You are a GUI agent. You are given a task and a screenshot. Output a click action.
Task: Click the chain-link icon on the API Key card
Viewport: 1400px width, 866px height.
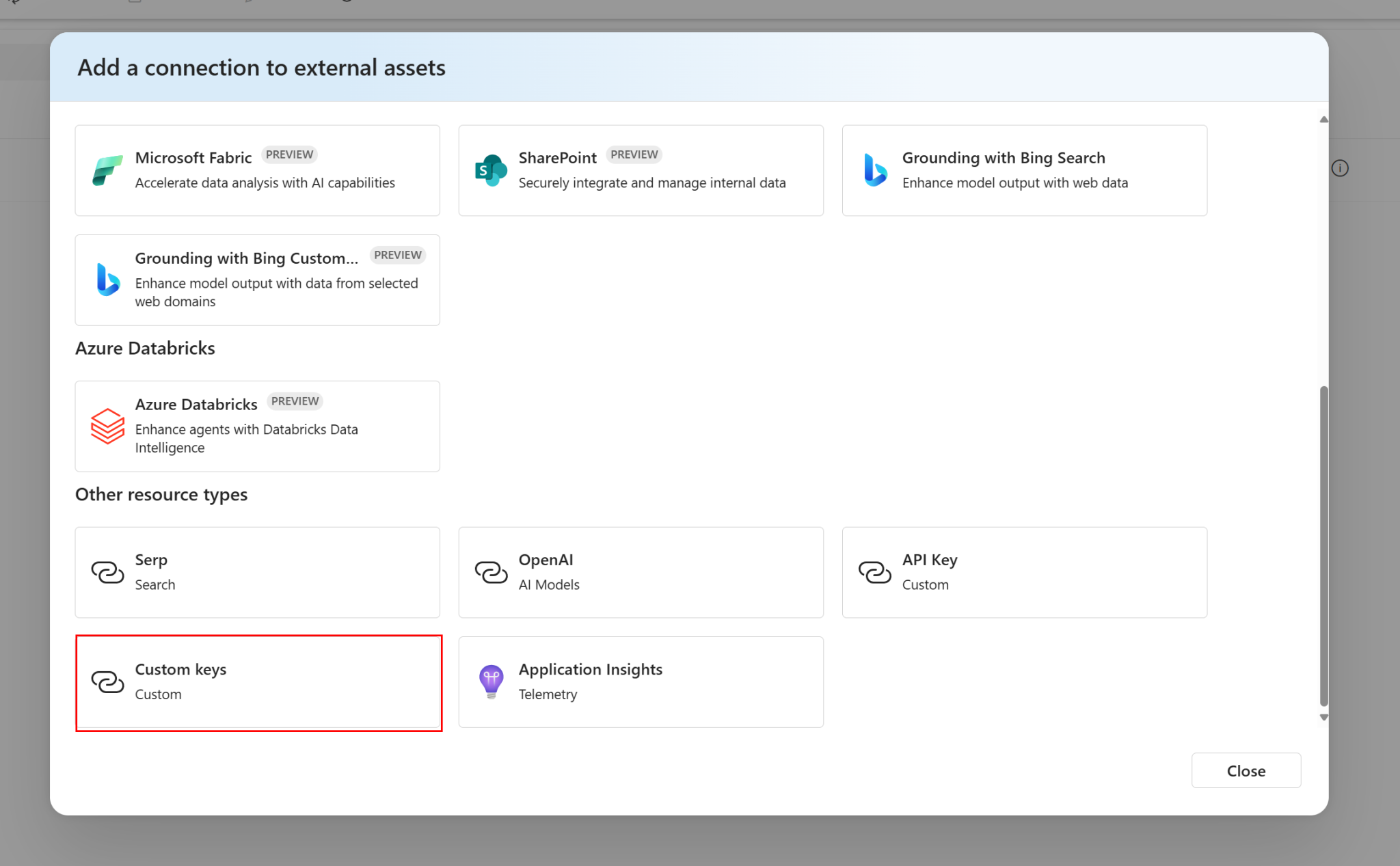tap(876, 572)
